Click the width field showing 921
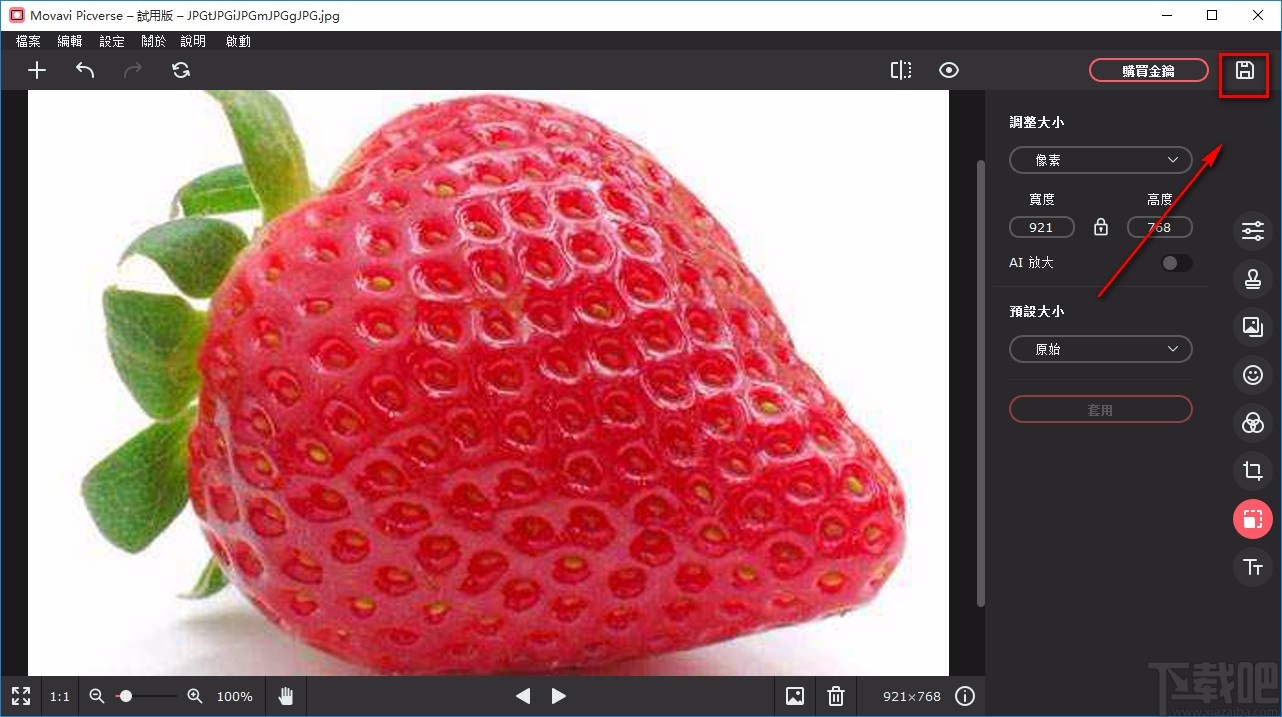Image resolution: width=1282 pixels, height=717 pixels. coord(1042,227)
